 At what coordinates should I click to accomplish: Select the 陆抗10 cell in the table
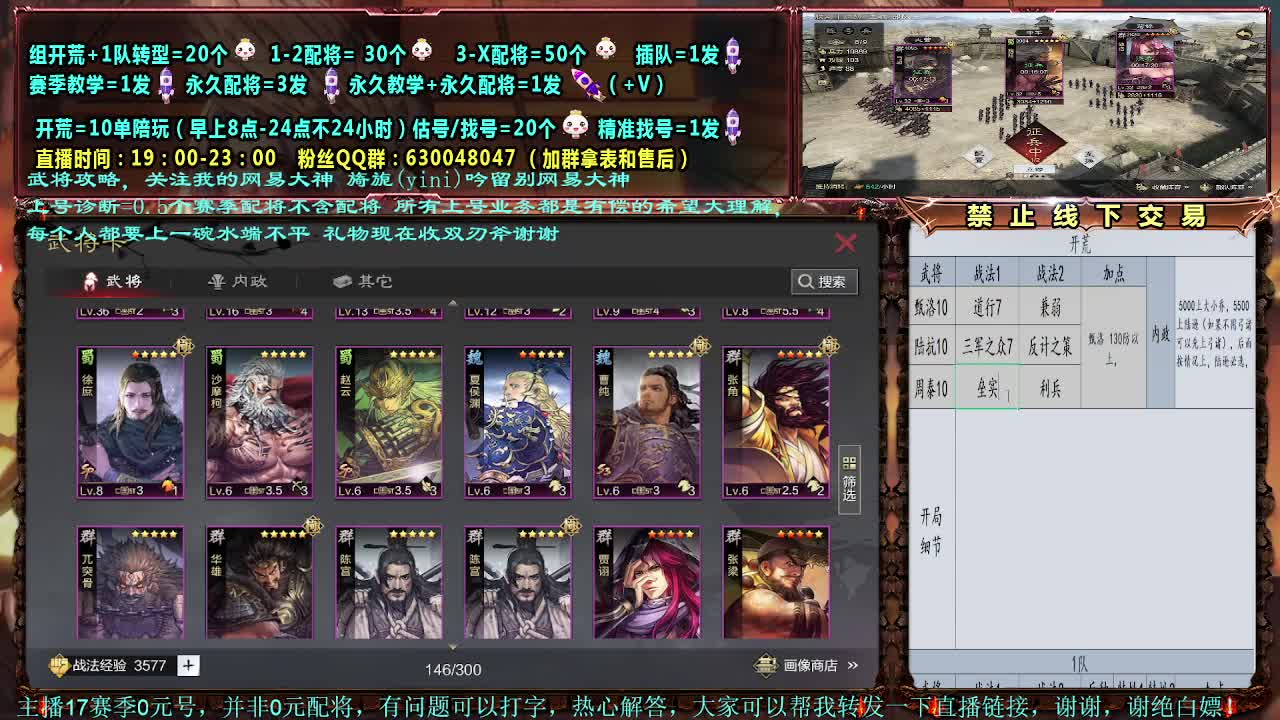pyautogui.click(x=931, y=347)
